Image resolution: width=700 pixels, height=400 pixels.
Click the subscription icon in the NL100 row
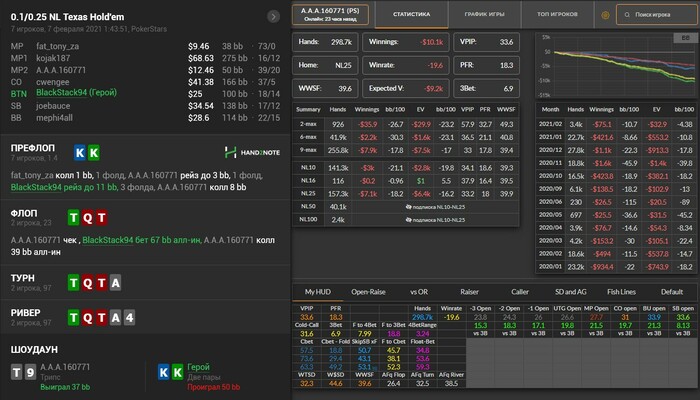[x=408, y=220]
